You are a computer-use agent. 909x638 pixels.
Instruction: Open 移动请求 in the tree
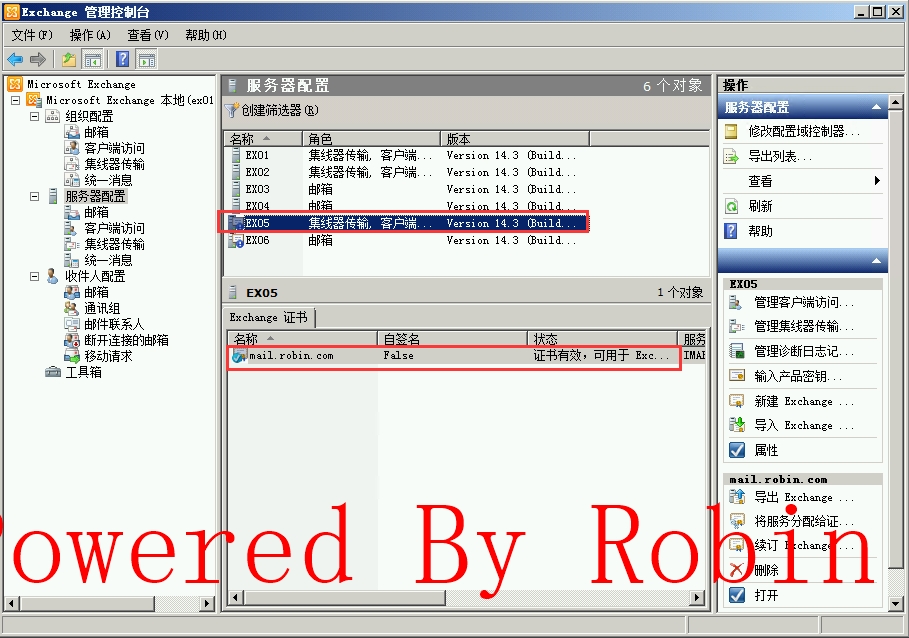pyautogui.click(x=108, y=356)
